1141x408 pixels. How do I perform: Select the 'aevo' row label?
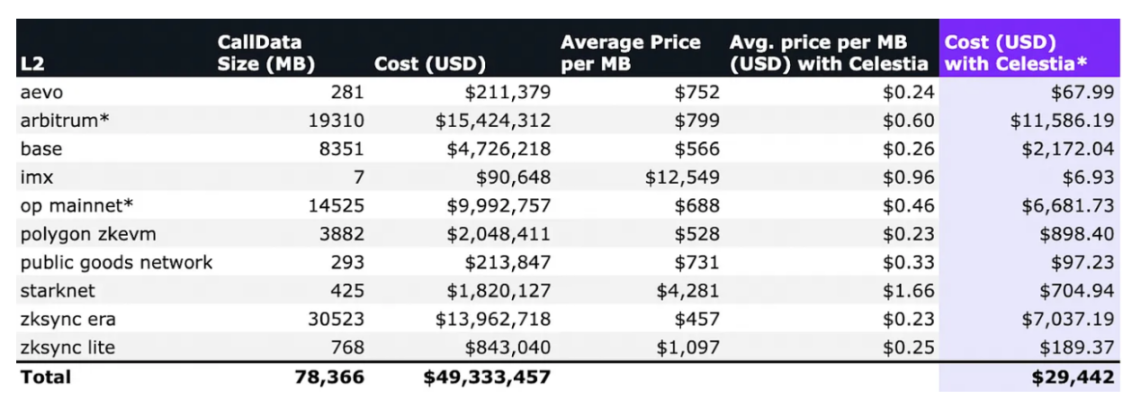point(39,93)
